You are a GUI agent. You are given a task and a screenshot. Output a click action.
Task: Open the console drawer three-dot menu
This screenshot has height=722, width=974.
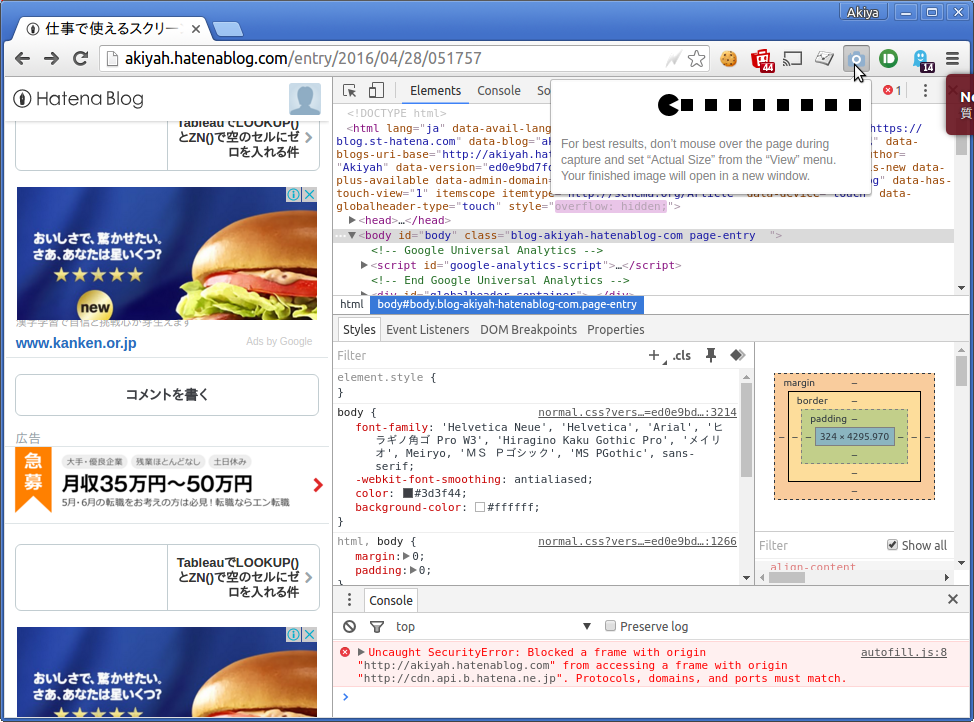coord(349,600)
